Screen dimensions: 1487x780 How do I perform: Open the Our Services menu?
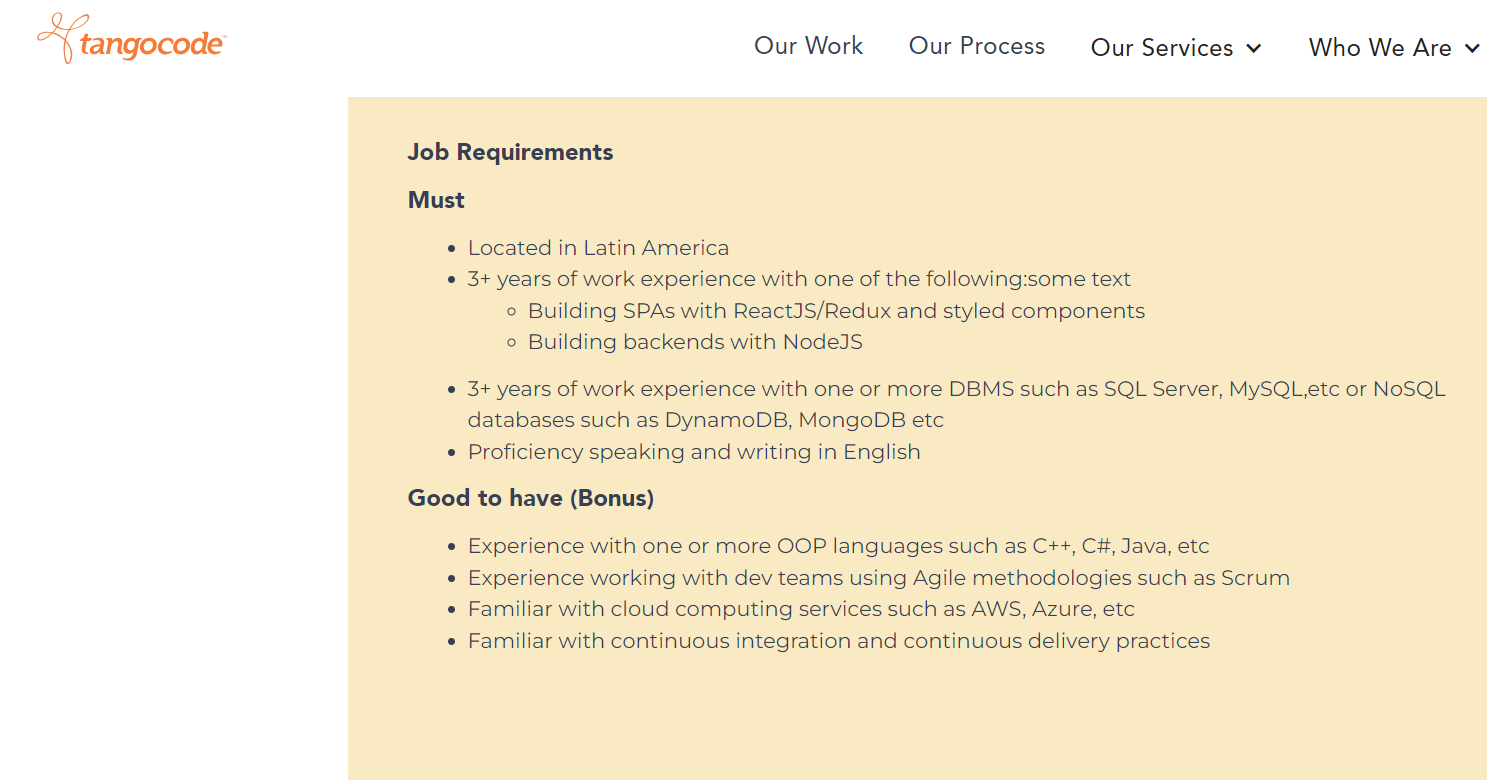point(1176,48)
